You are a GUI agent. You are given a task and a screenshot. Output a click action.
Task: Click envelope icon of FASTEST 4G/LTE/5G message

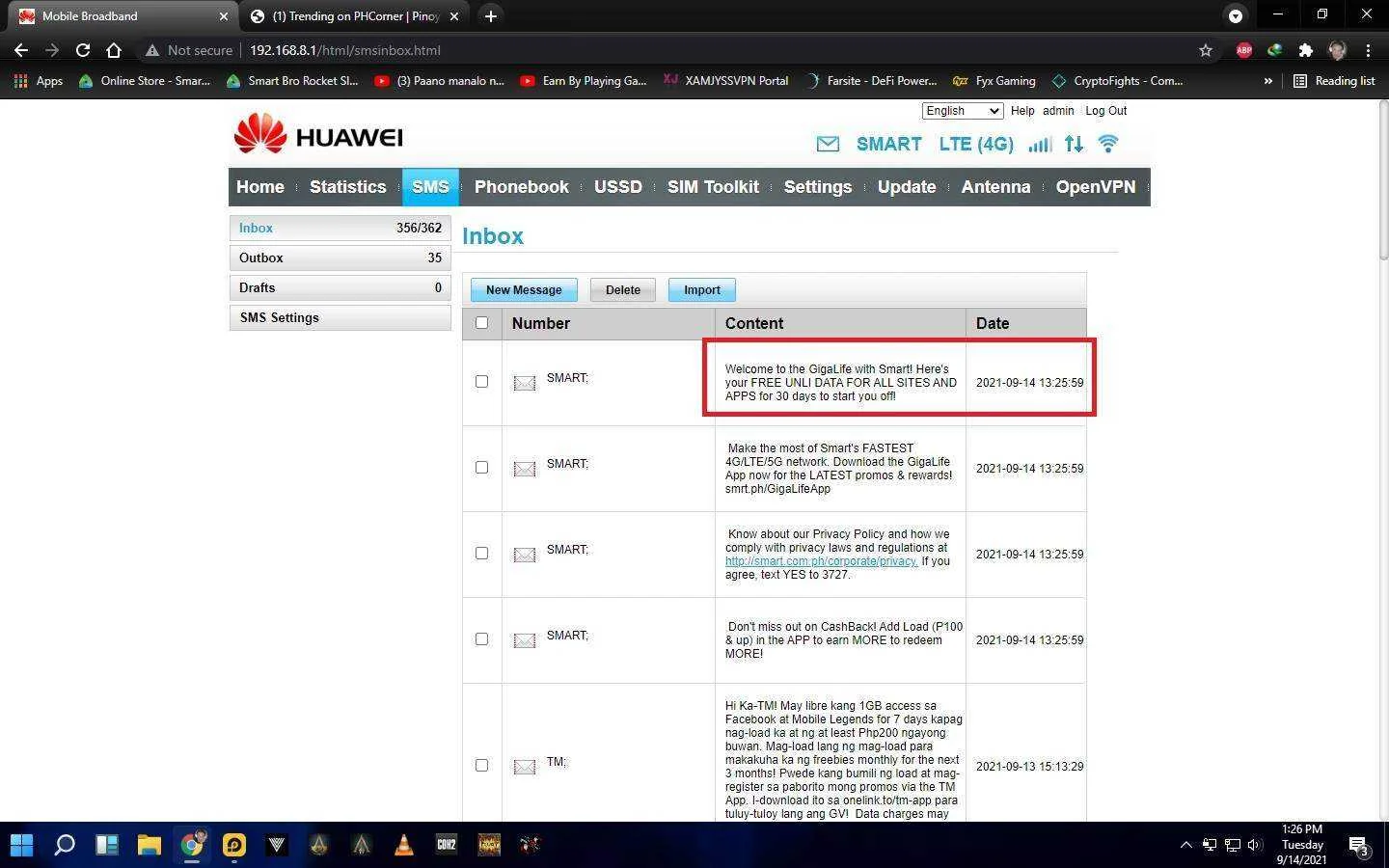(524, 469)
